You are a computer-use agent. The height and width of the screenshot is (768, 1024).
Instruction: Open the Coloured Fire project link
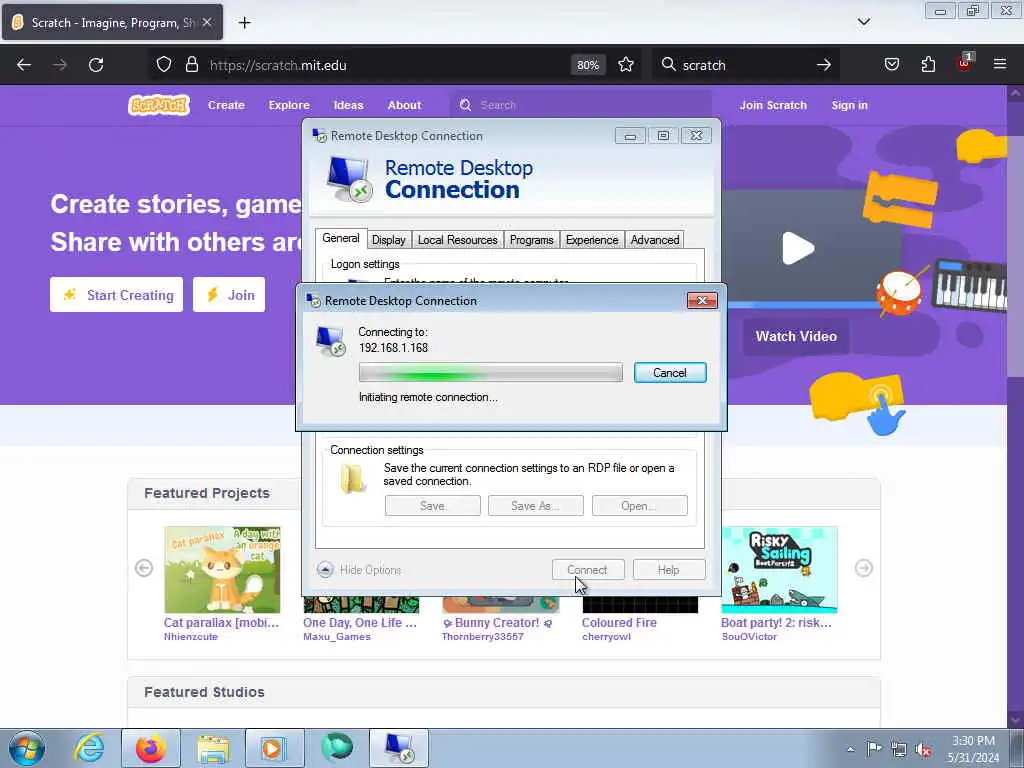tap(619, 622)
